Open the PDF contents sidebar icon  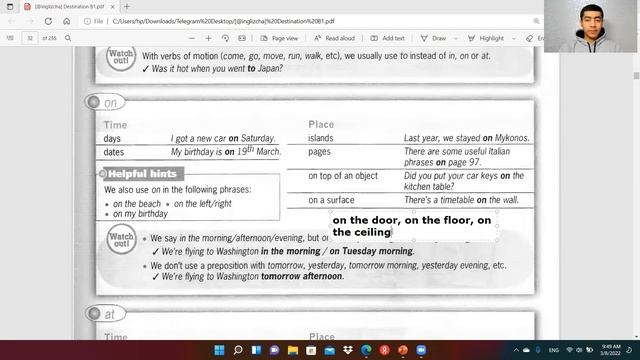(x=10, y=38)
